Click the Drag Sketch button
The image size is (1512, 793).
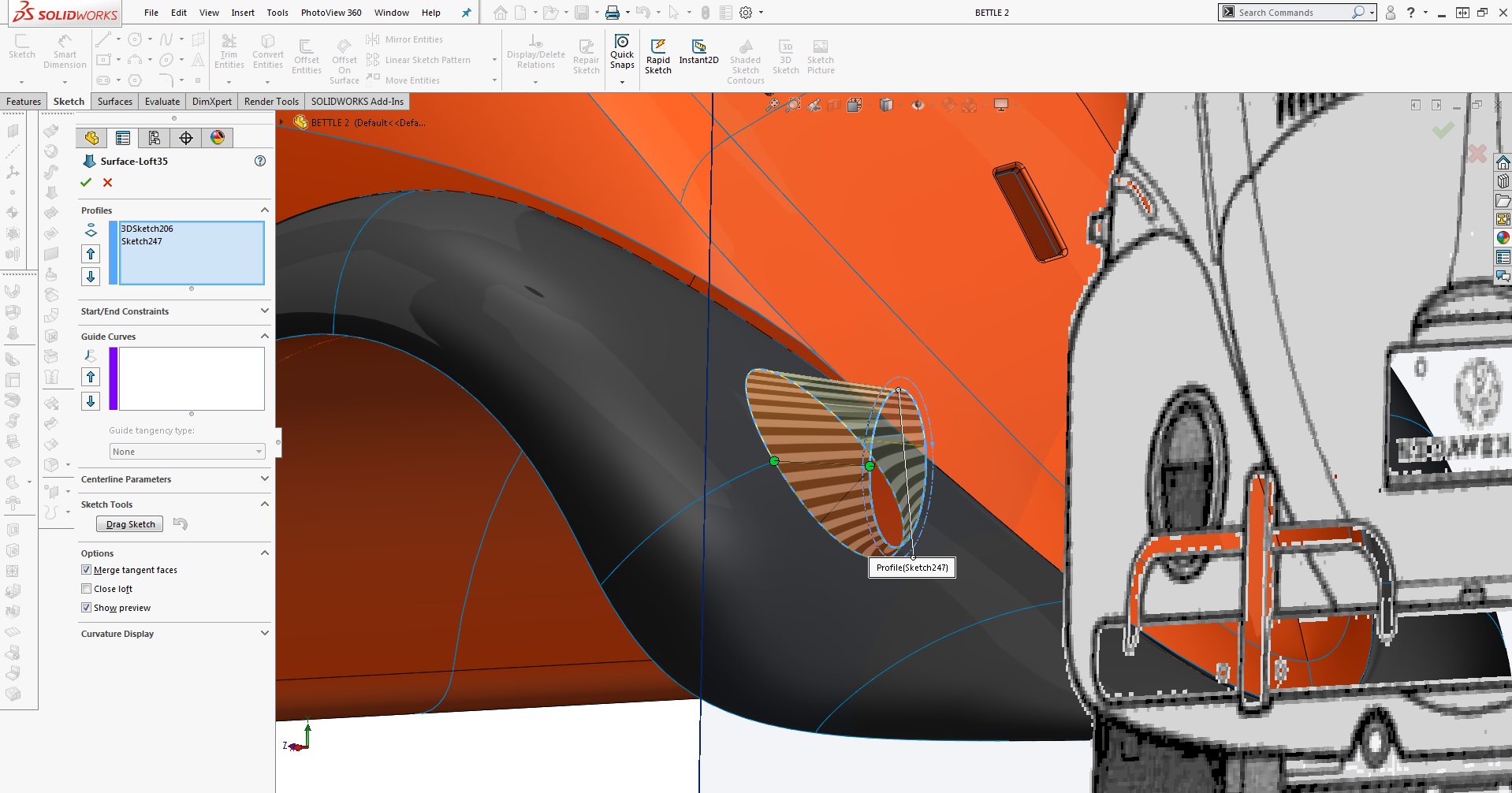(130, 524)
